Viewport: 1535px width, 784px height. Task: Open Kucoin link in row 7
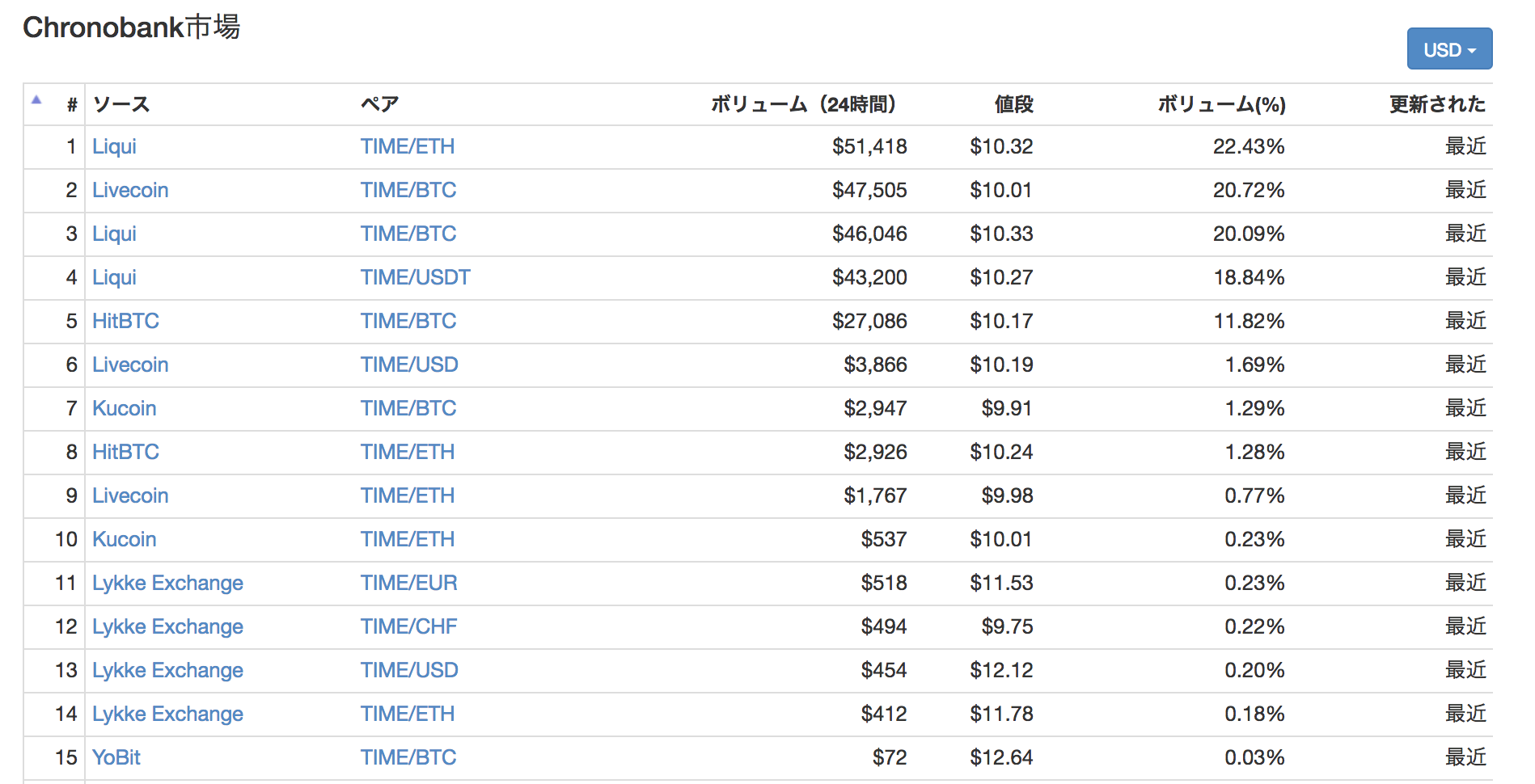click(125, 408)
